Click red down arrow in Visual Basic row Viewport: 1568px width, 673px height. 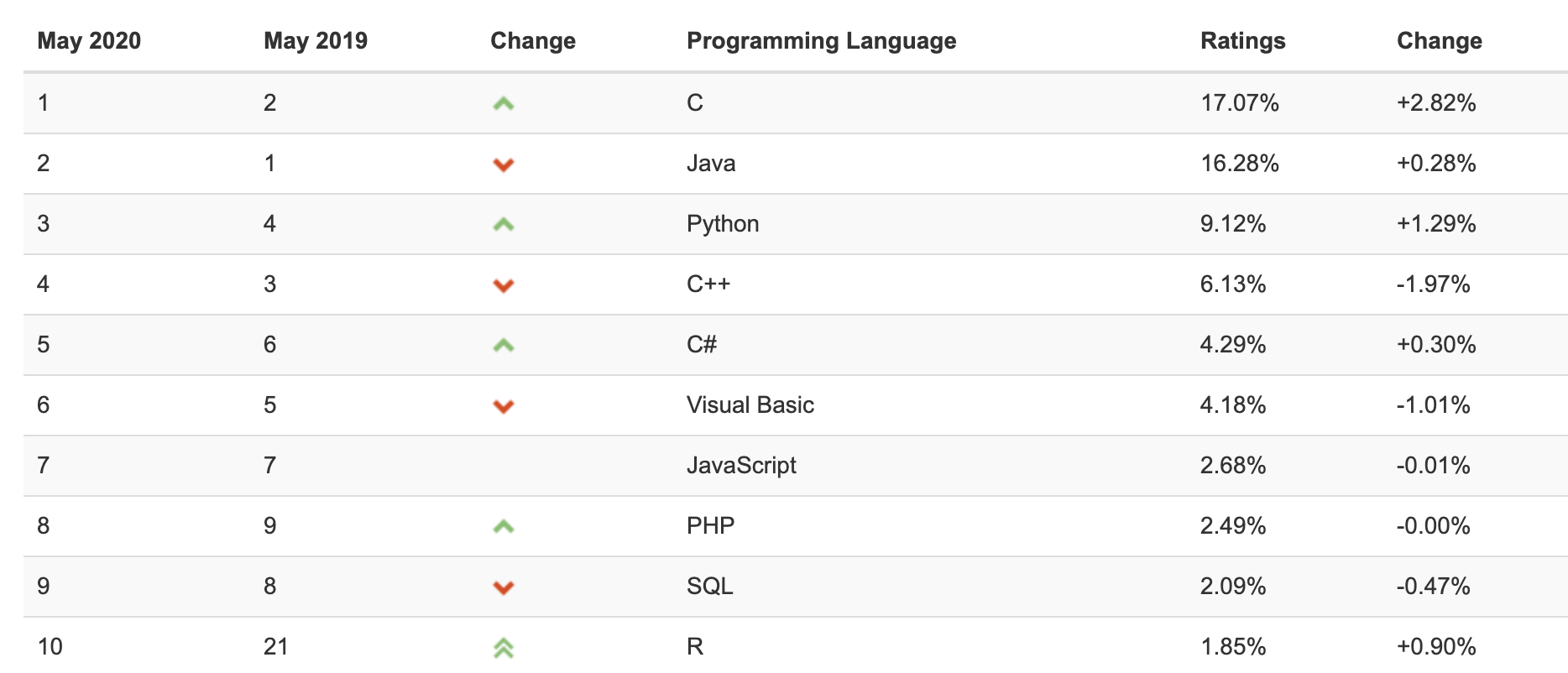(x=503, y=406)
